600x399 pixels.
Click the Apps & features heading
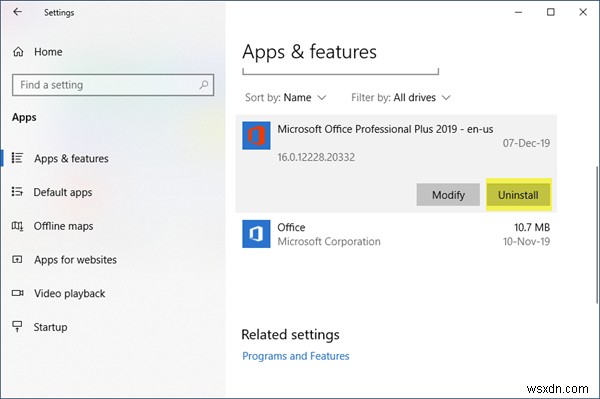[310, 52]
